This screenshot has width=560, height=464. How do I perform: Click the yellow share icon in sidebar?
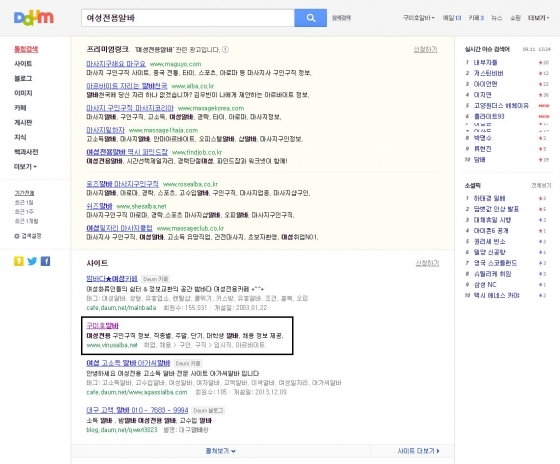coord(19,261)
